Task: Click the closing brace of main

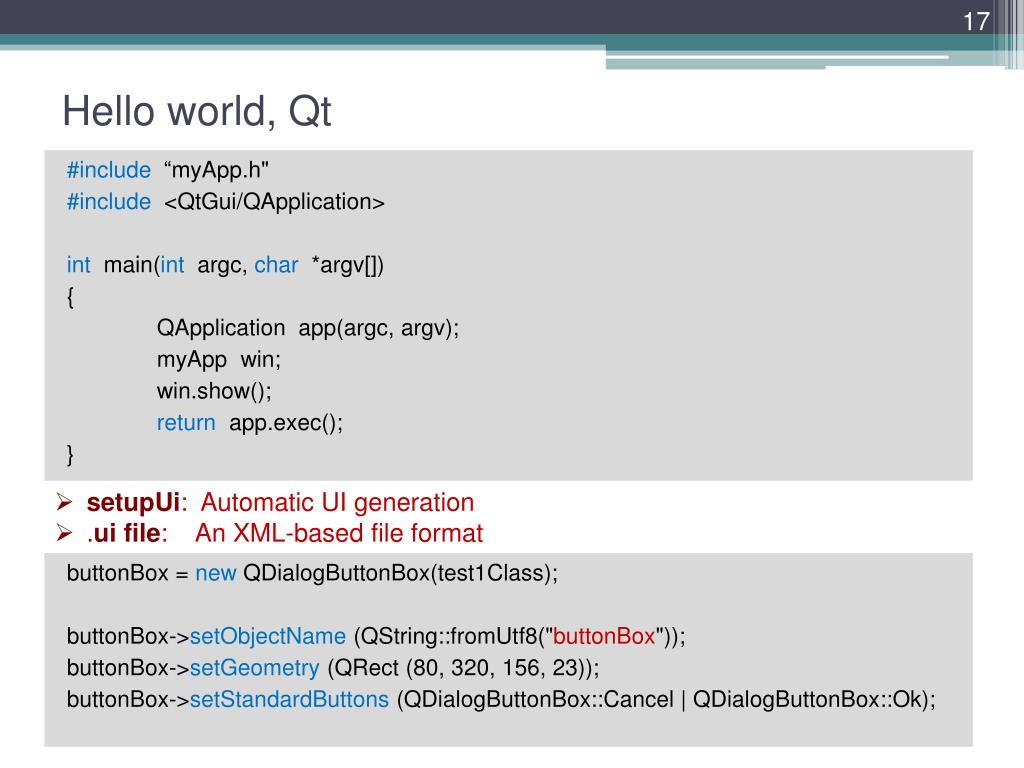Action: pyautogui.click(x=70, y=455)
